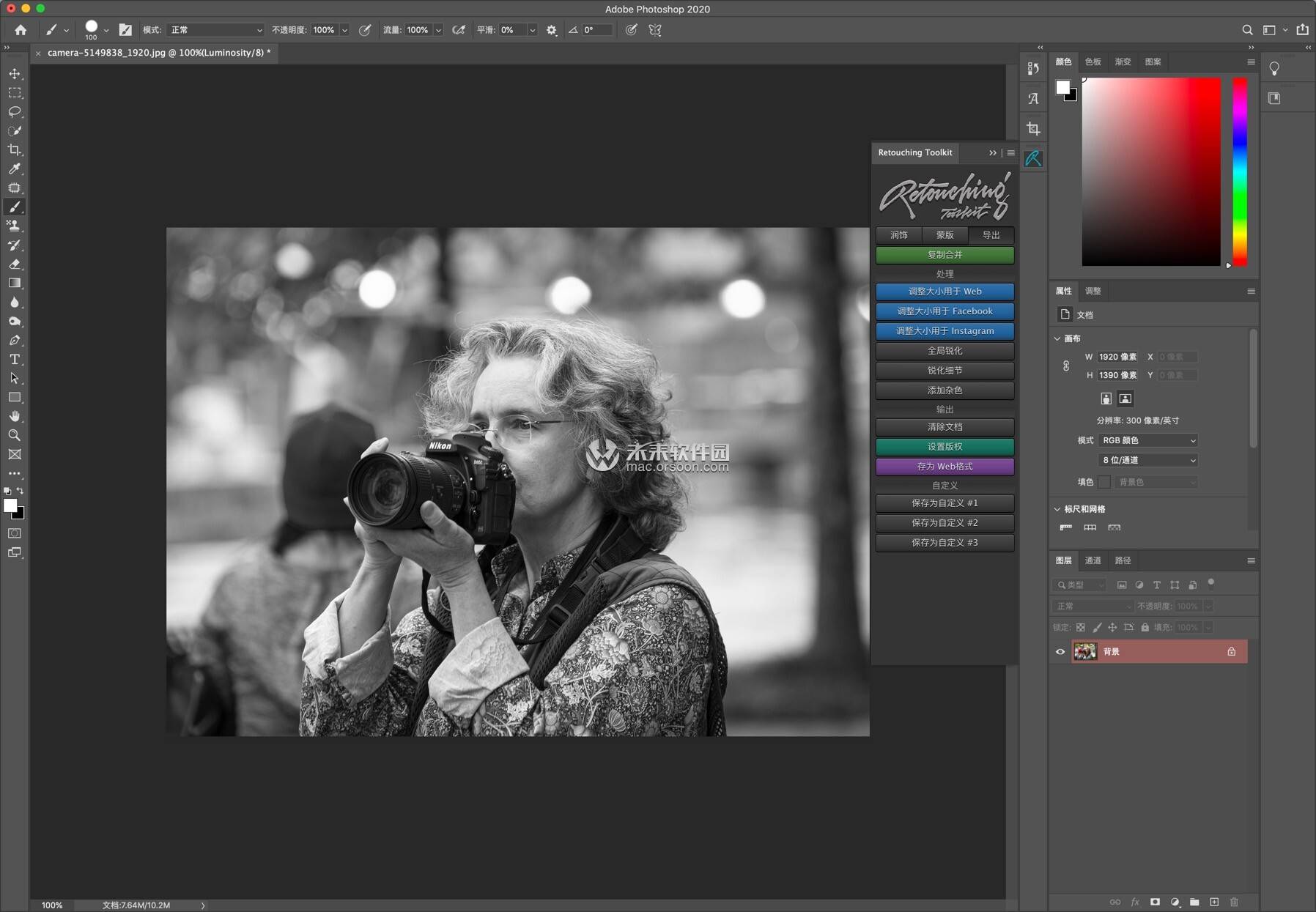Toggle Quick Mask mode
Viewport: 1316px width, 912px height.
15,533
